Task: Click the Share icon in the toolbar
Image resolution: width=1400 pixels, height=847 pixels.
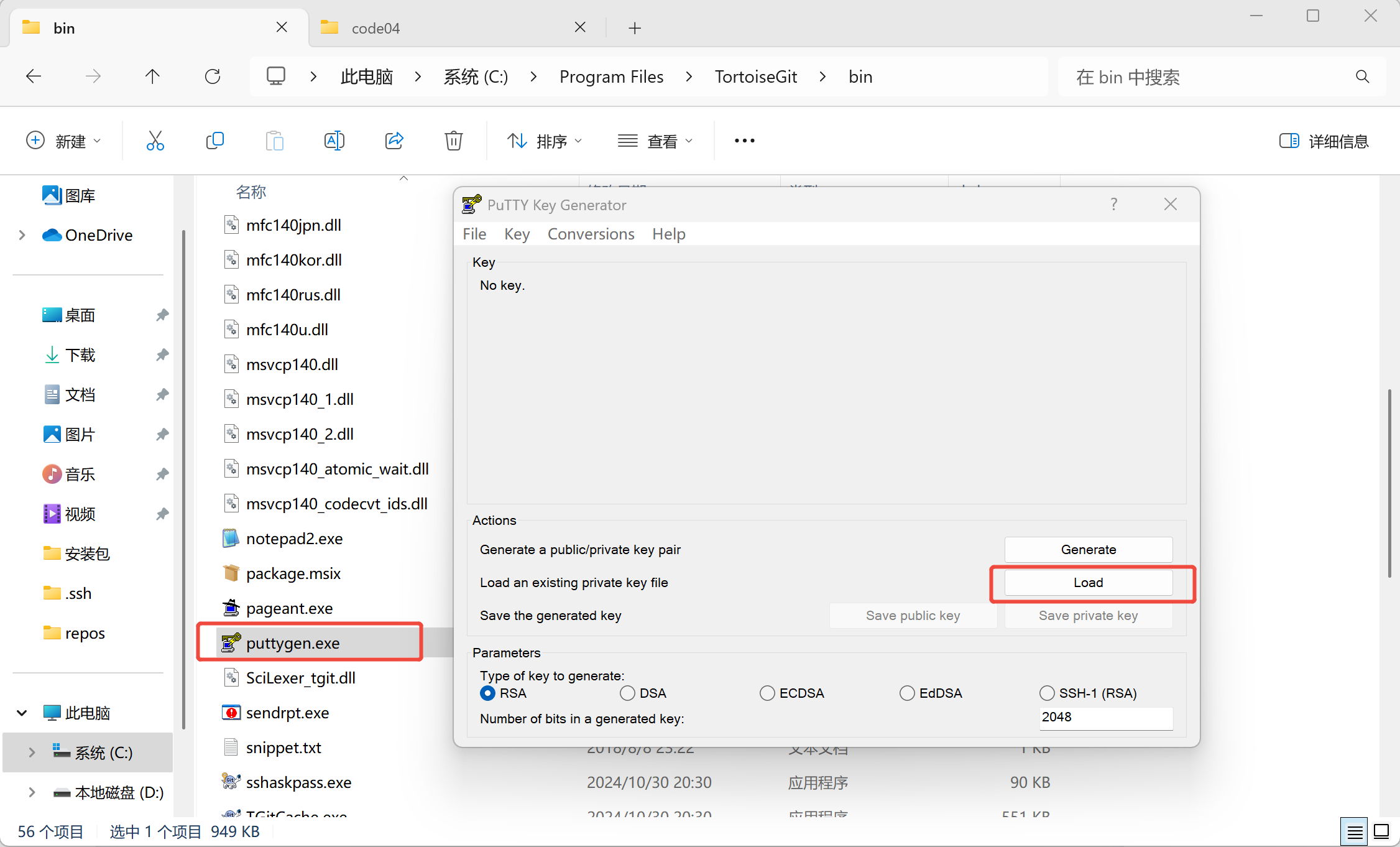Action: (394, 141)
